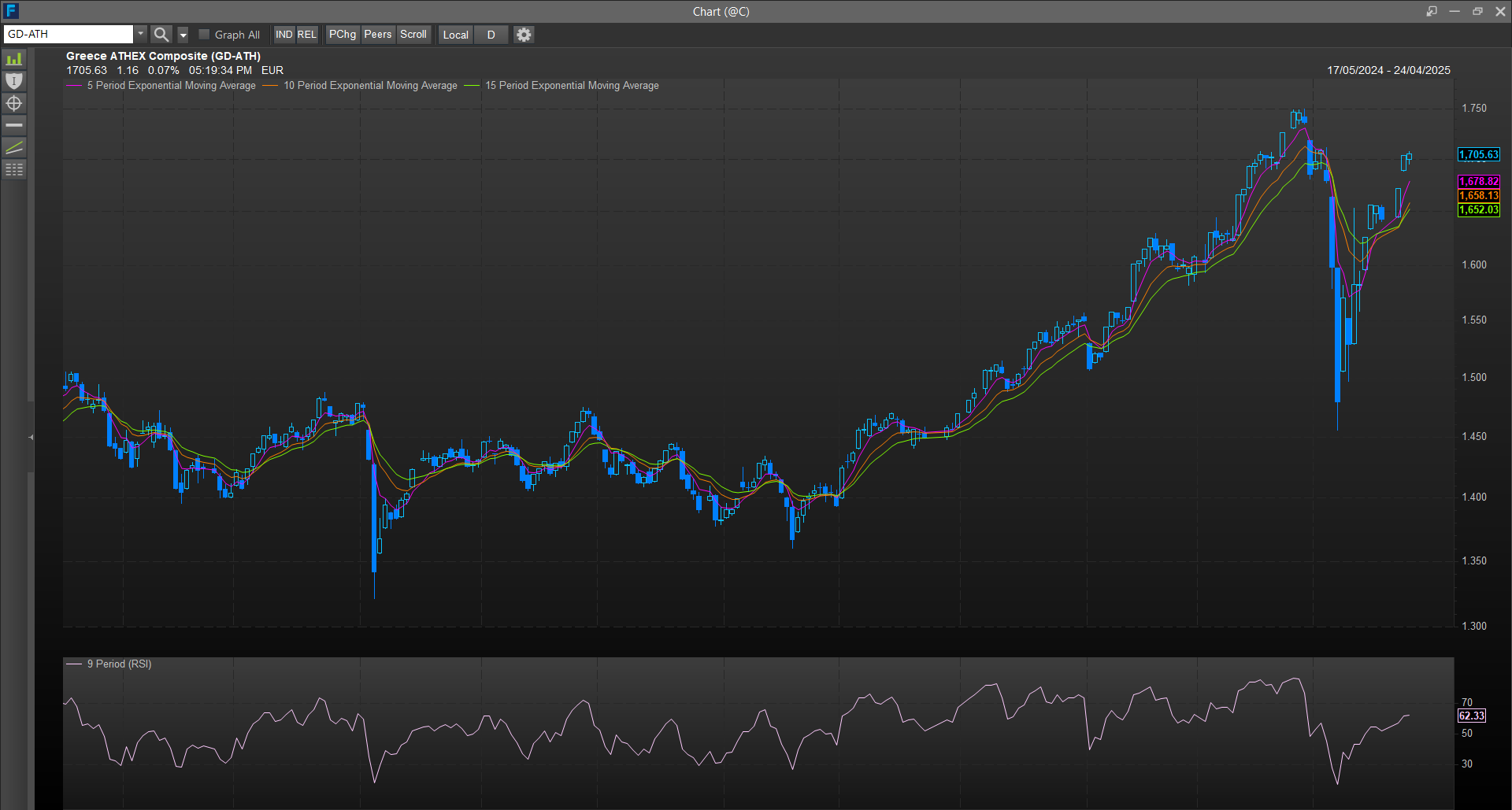Click the PChg toolbar button
The image size is (1512, 810).
pyautogui.click(x=343, y=35)
